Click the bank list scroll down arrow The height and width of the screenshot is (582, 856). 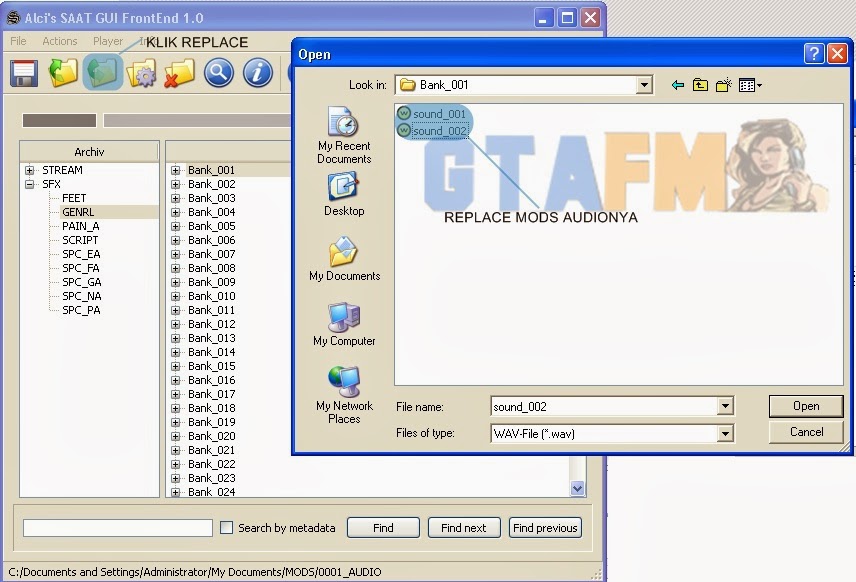[577, 488]
